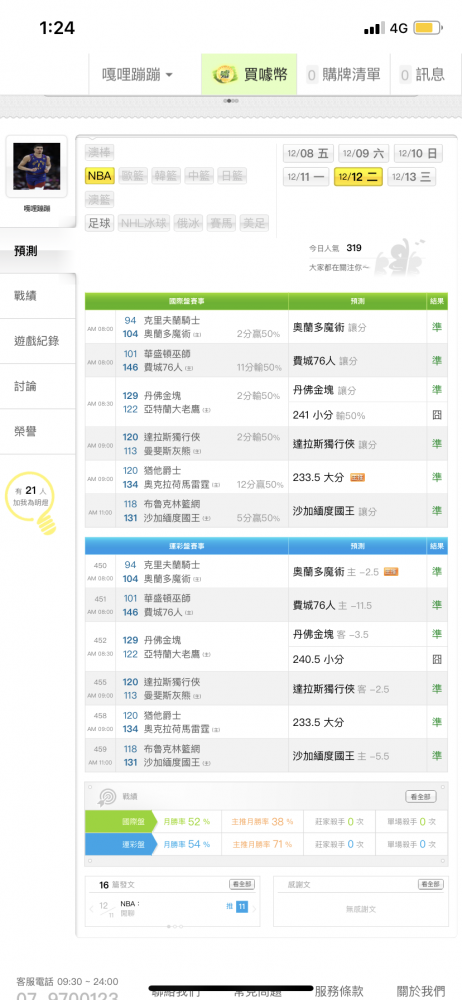Click the 費城76人 讓分 prediction
This screenshot has height=1000, width=462.
coord(325,360)
